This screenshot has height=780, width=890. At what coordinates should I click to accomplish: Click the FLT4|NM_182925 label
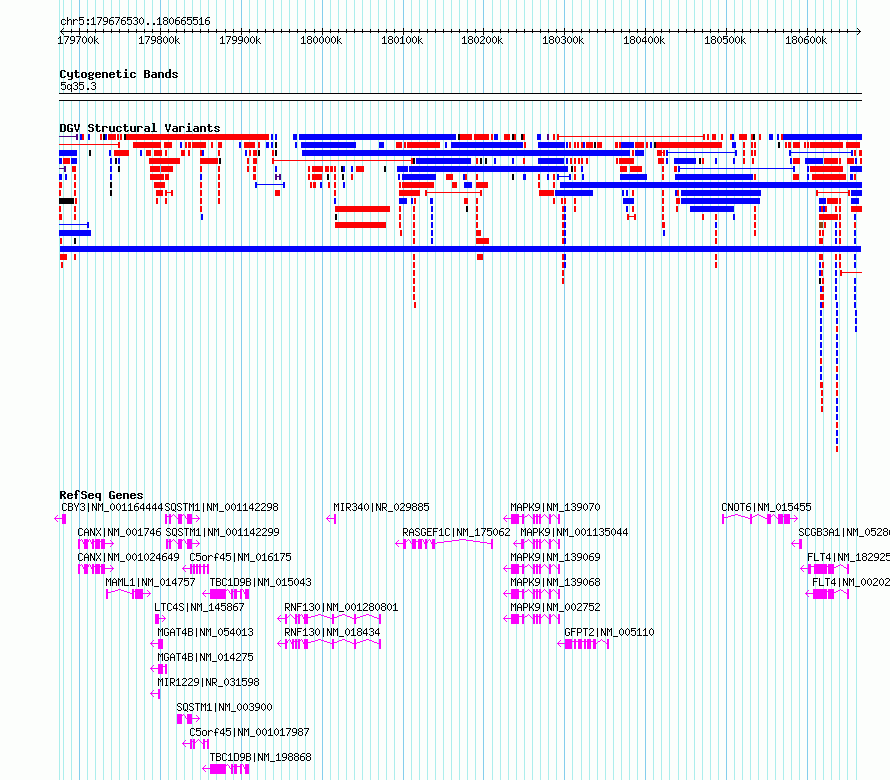click(x=849, y=557)
